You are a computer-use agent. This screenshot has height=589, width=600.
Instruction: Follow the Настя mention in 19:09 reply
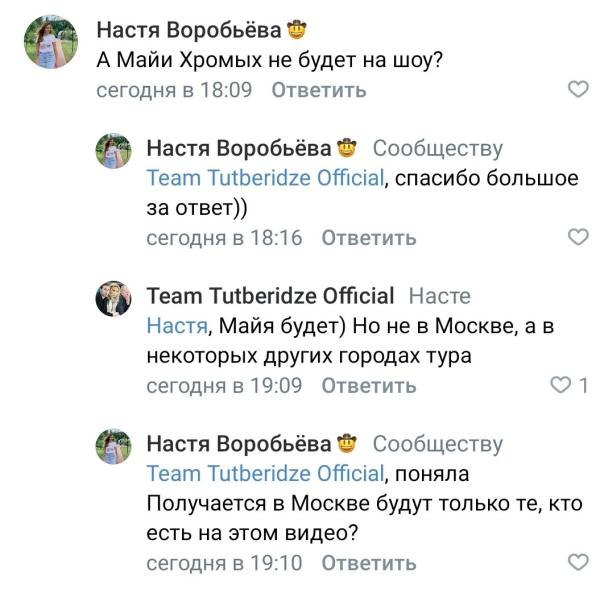click(x=177, y=325)
